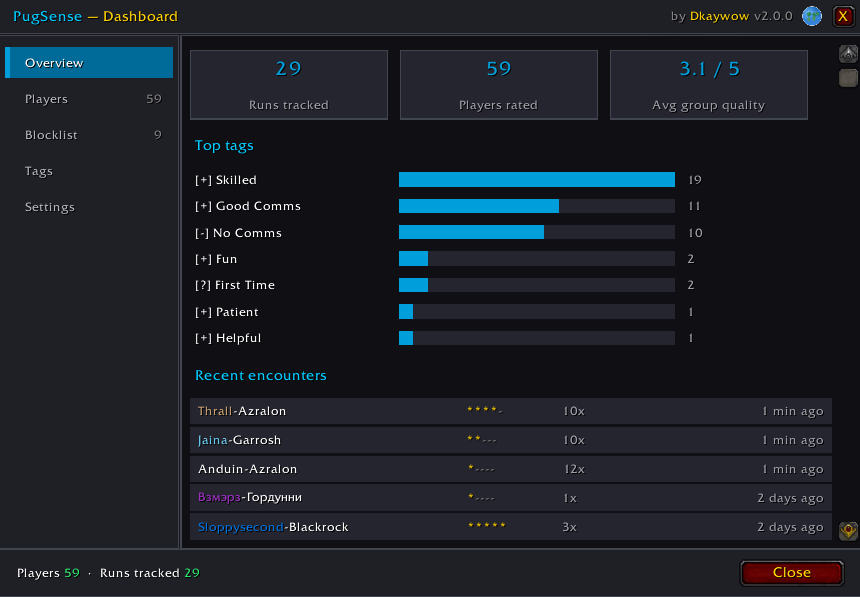Click the Dkaywow author name

point(719,16)
